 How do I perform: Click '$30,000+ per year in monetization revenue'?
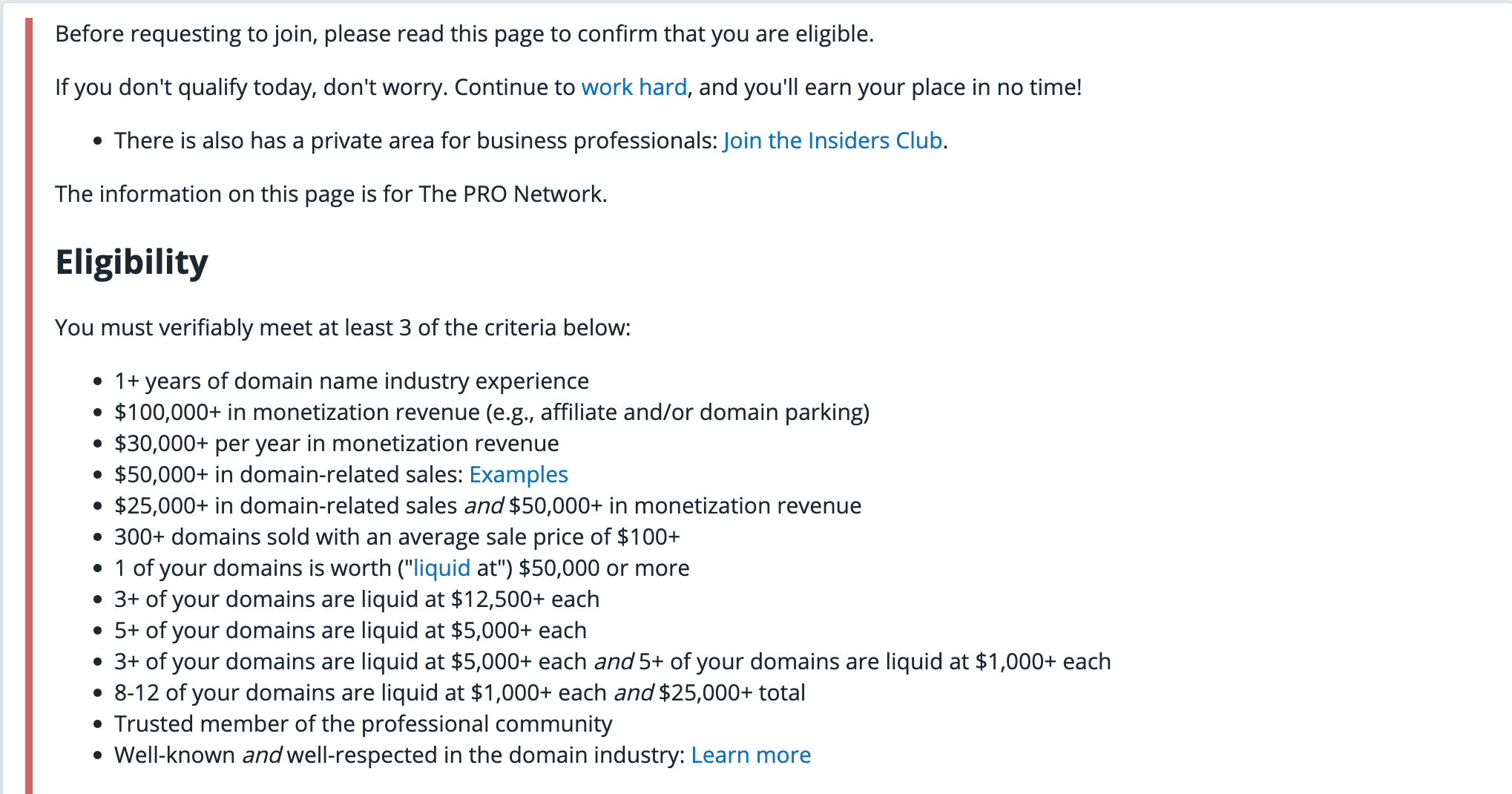(337, 443)
